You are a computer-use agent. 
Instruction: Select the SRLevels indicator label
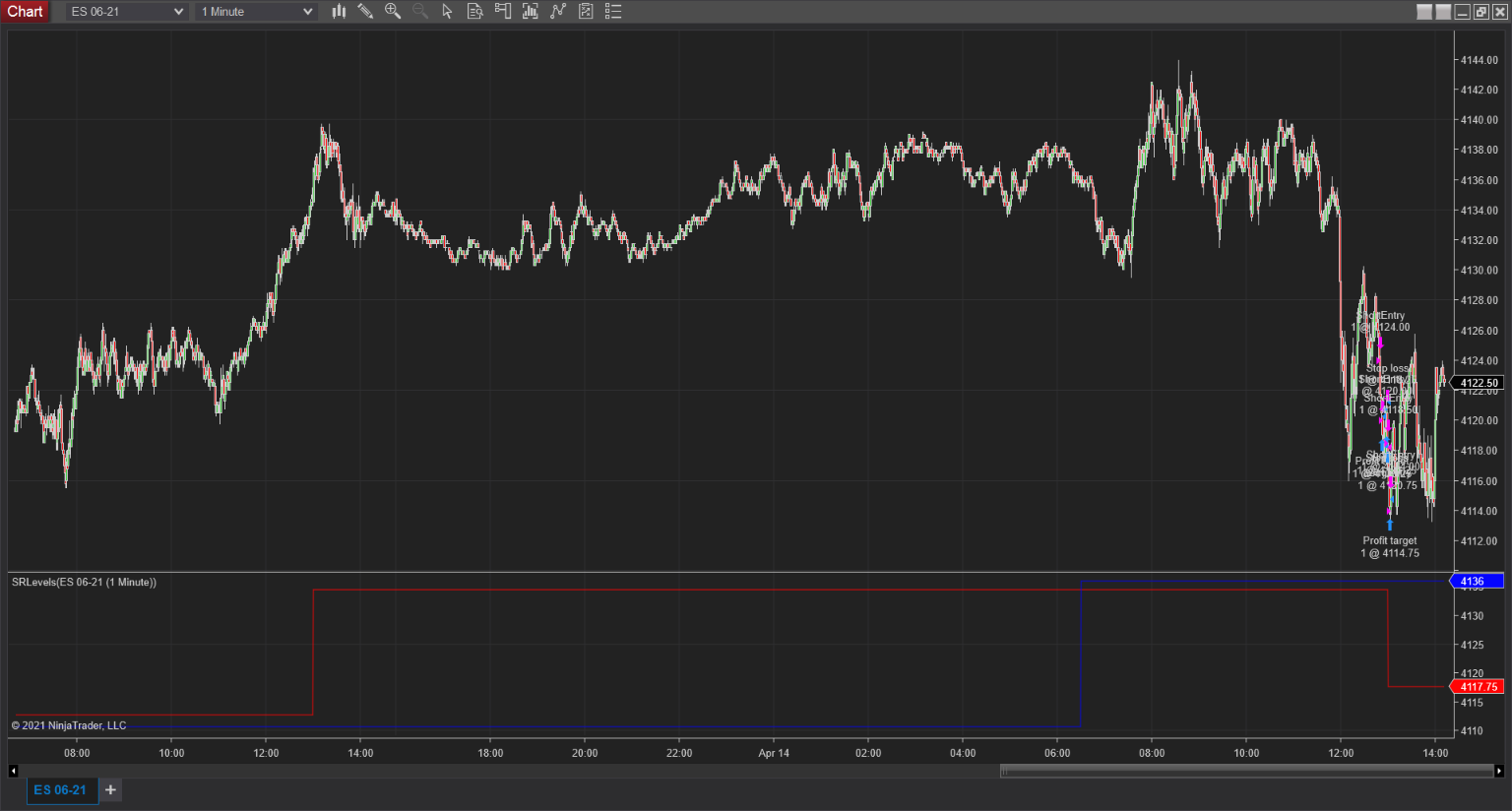(x=84, y=583)
